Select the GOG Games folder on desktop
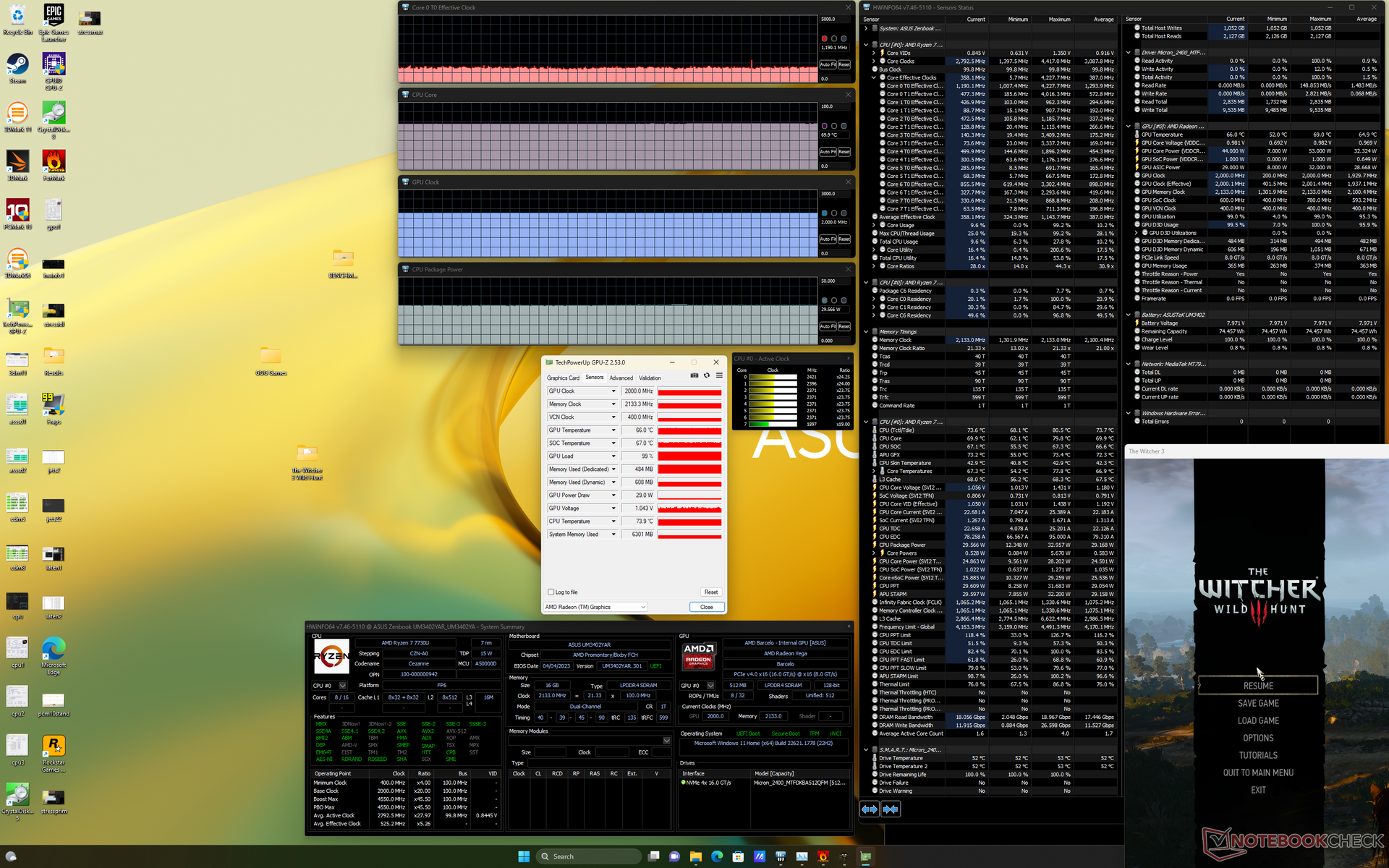 tap(271, 361)
